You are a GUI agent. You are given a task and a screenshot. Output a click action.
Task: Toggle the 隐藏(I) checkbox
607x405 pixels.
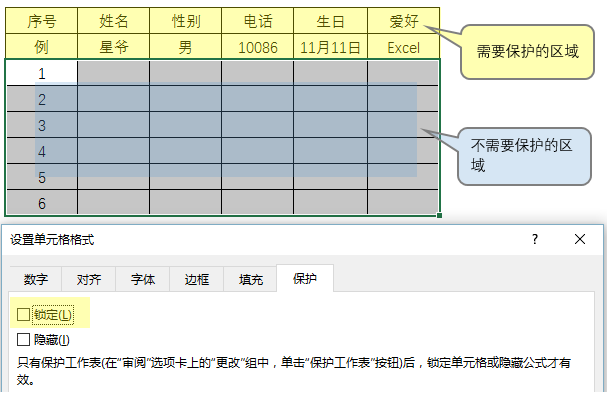coord(24,340)
